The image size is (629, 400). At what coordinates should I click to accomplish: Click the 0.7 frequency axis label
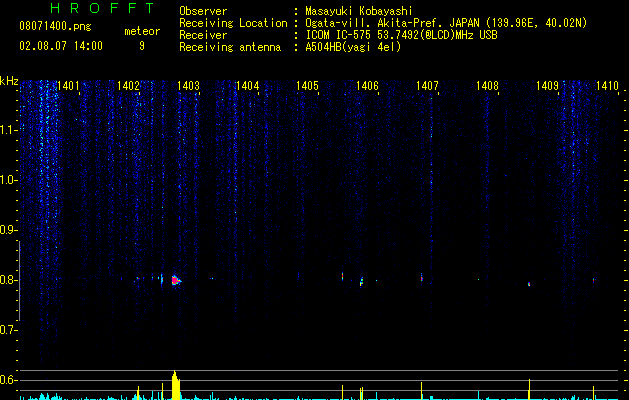coord(8,330)
